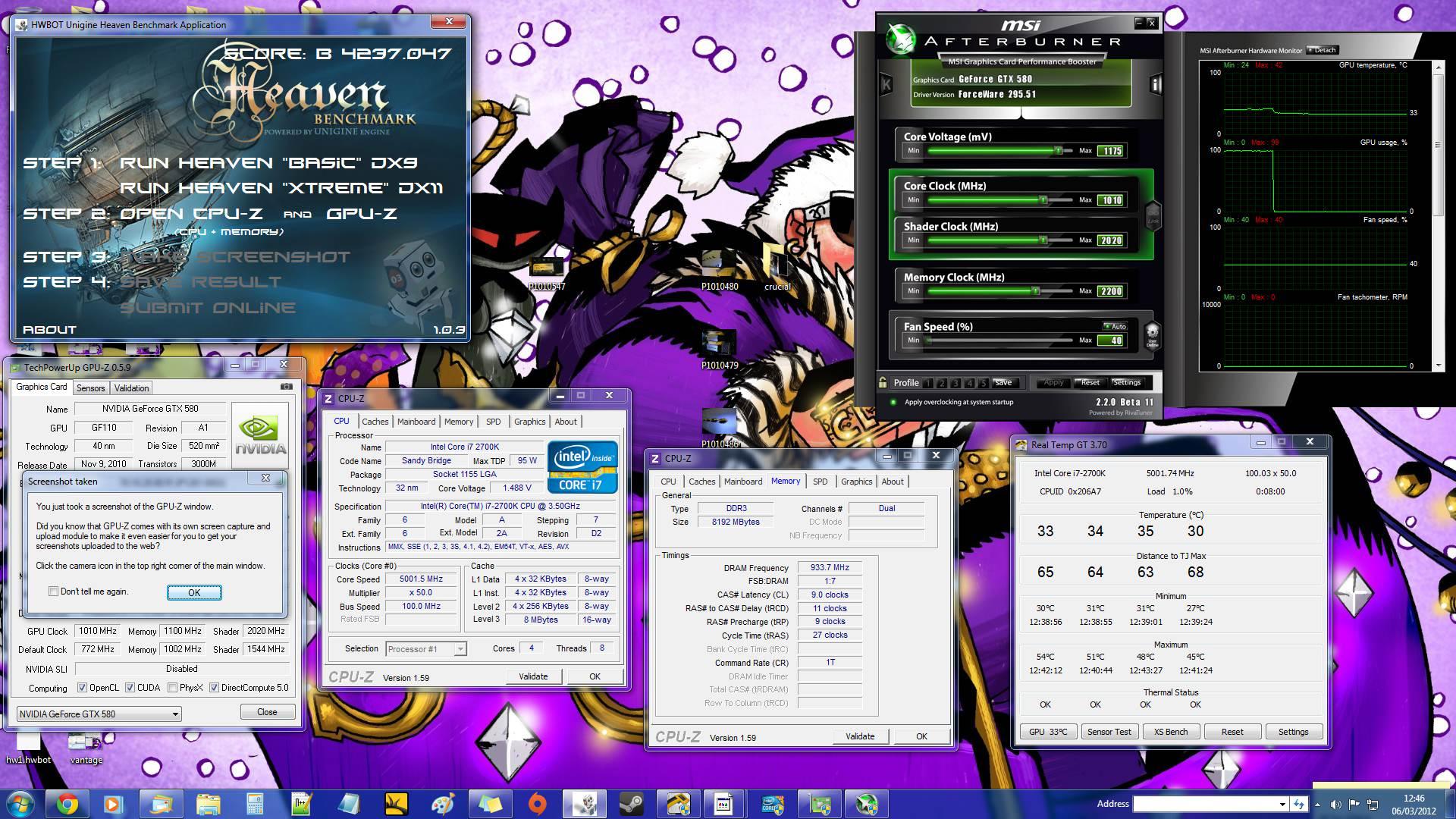The height and width of the screenshot is (819, 1456).
Task: Click the Sensor Test button in Real Temp
Action: point(1109,732)
